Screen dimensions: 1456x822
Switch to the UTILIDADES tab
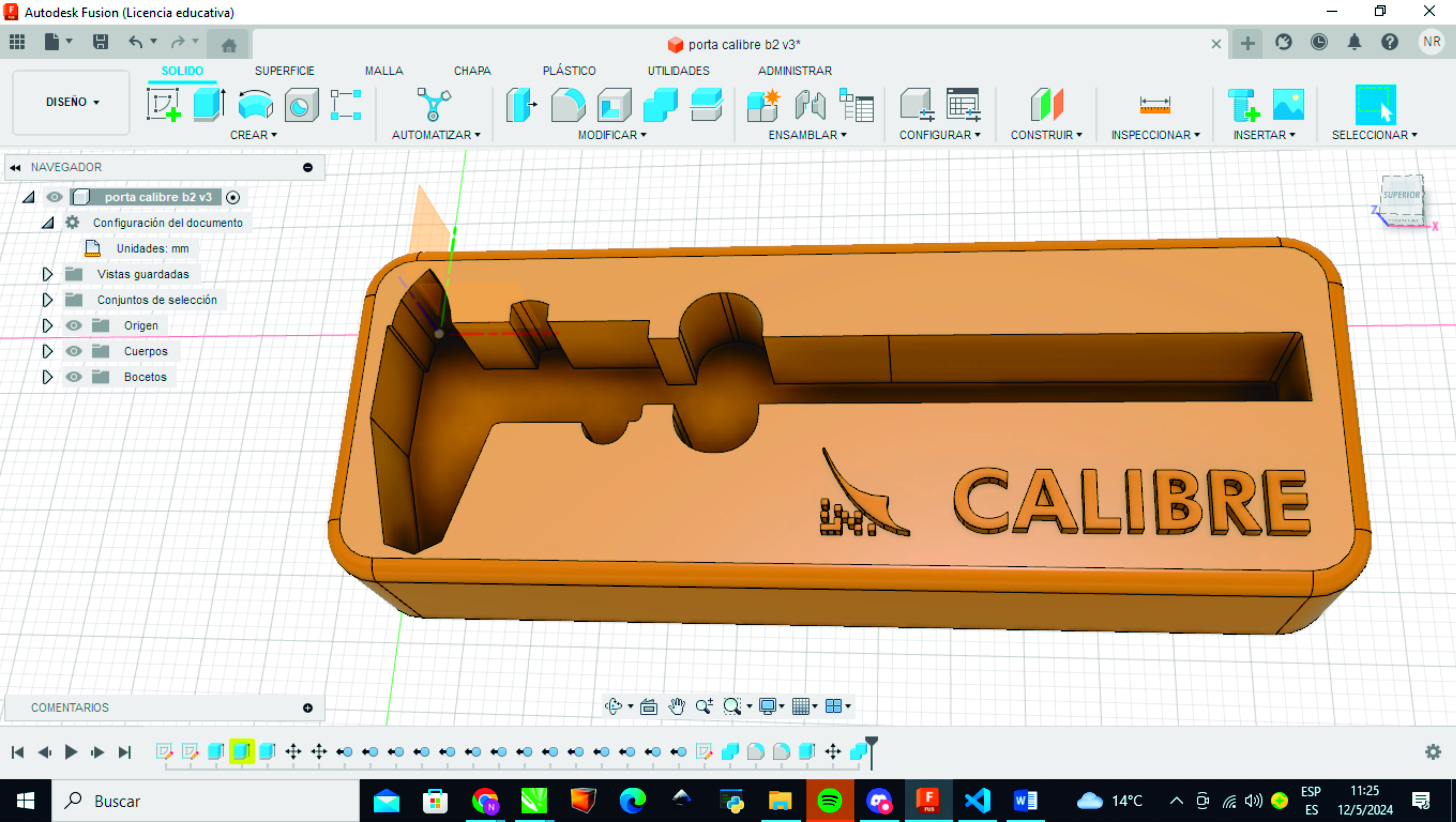[678, 71]
